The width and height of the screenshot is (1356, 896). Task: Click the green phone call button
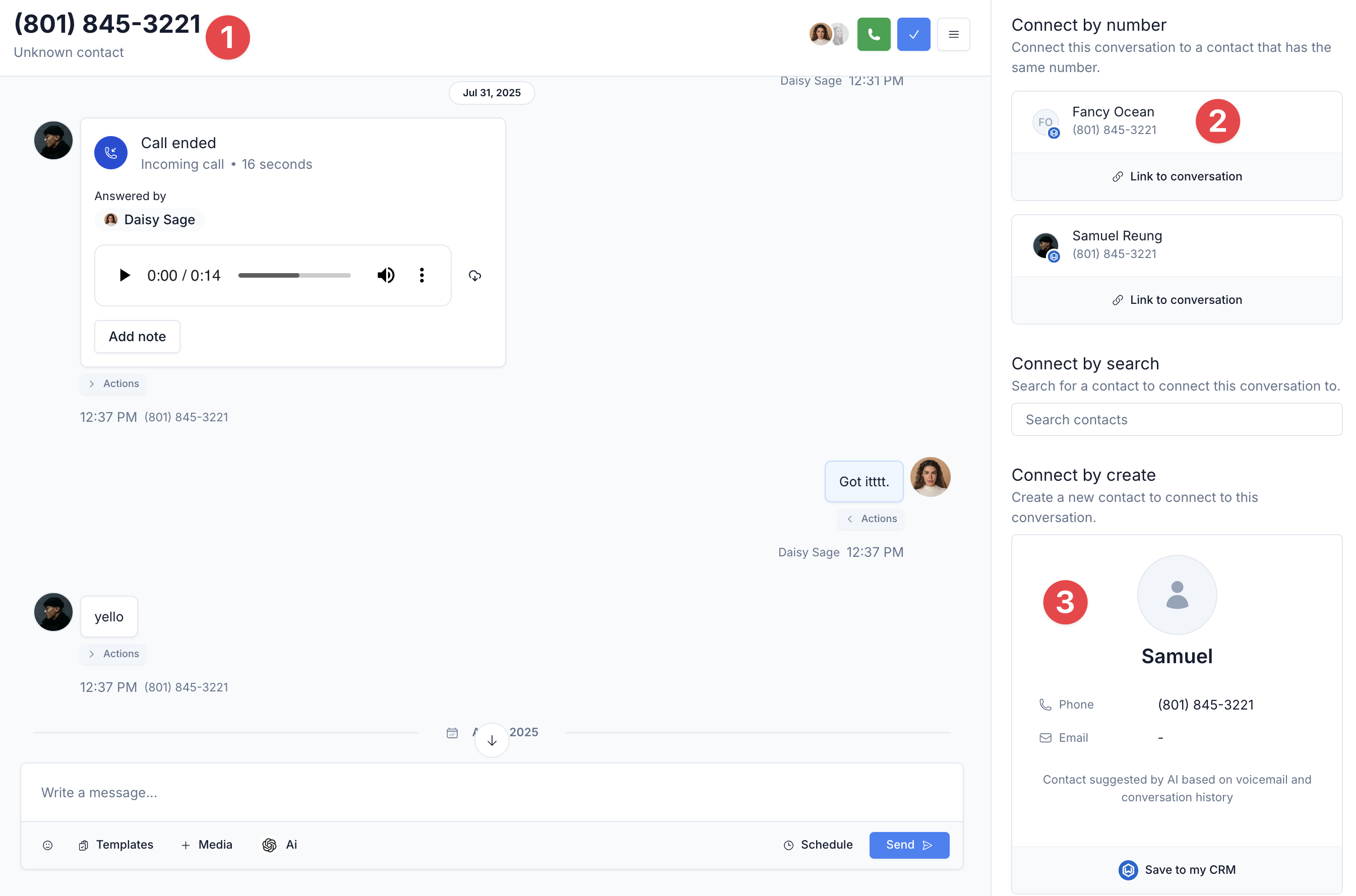point(873,34)
